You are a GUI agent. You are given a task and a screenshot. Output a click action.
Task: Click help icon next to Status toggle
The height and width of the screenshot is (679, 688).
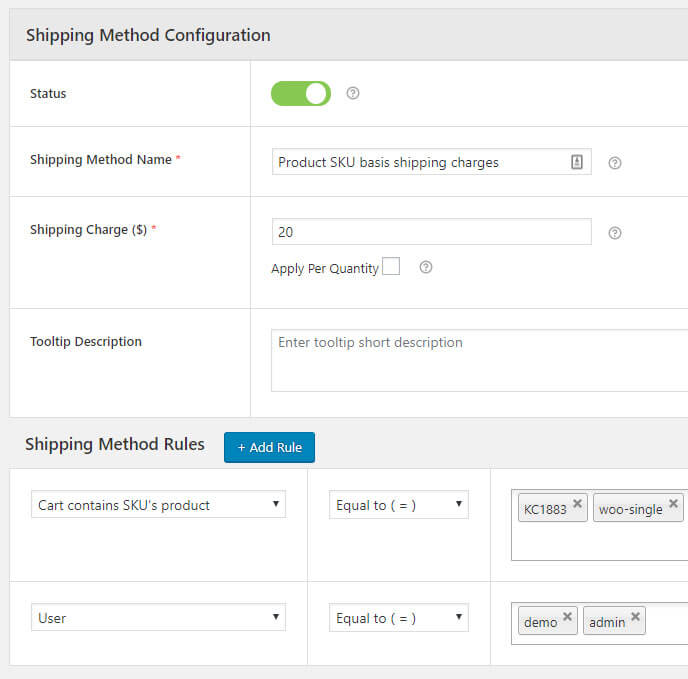pyautogui.click(x=352, y=93)
